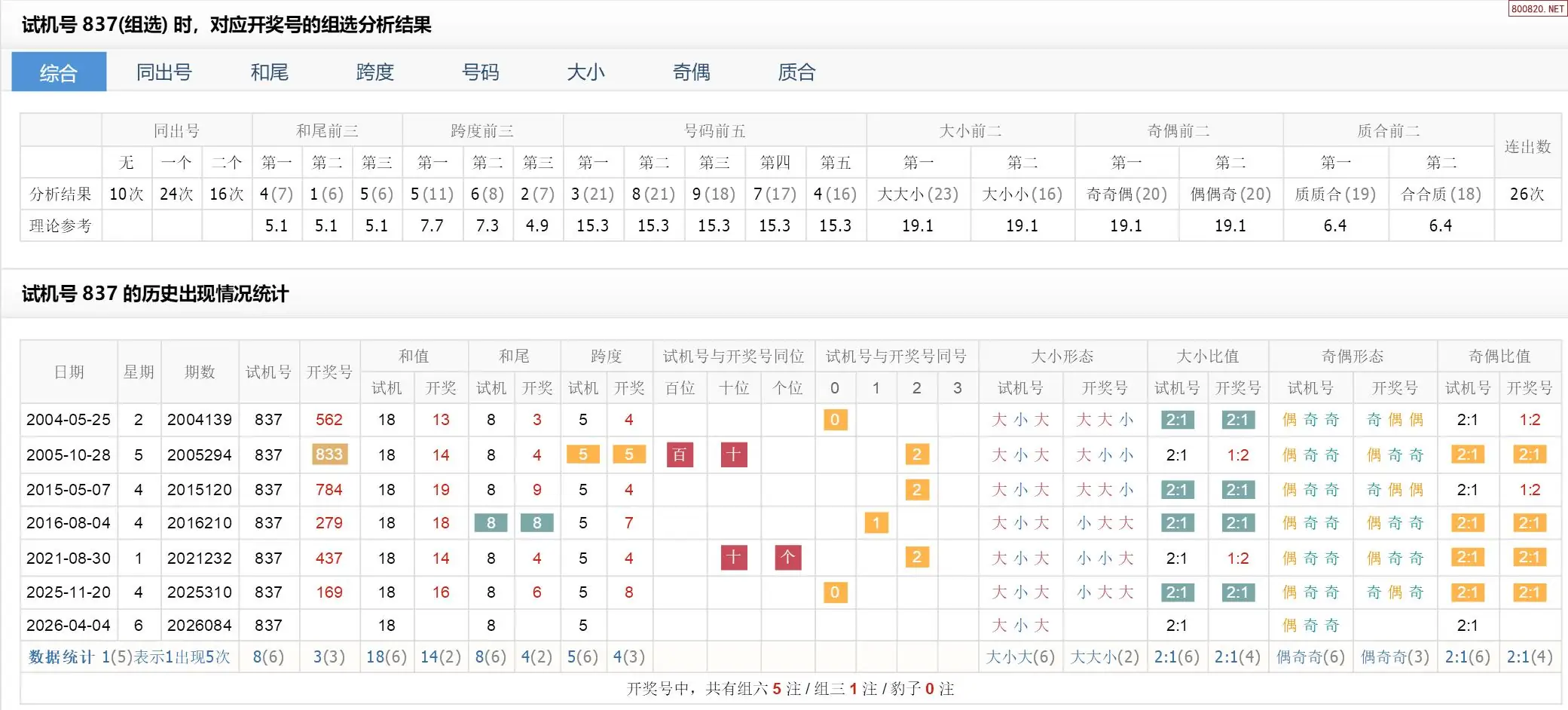Click the 连出数 column header
Image resolution: width=1568 pixels, height=710 pixels.
[x=1527, y=147]
